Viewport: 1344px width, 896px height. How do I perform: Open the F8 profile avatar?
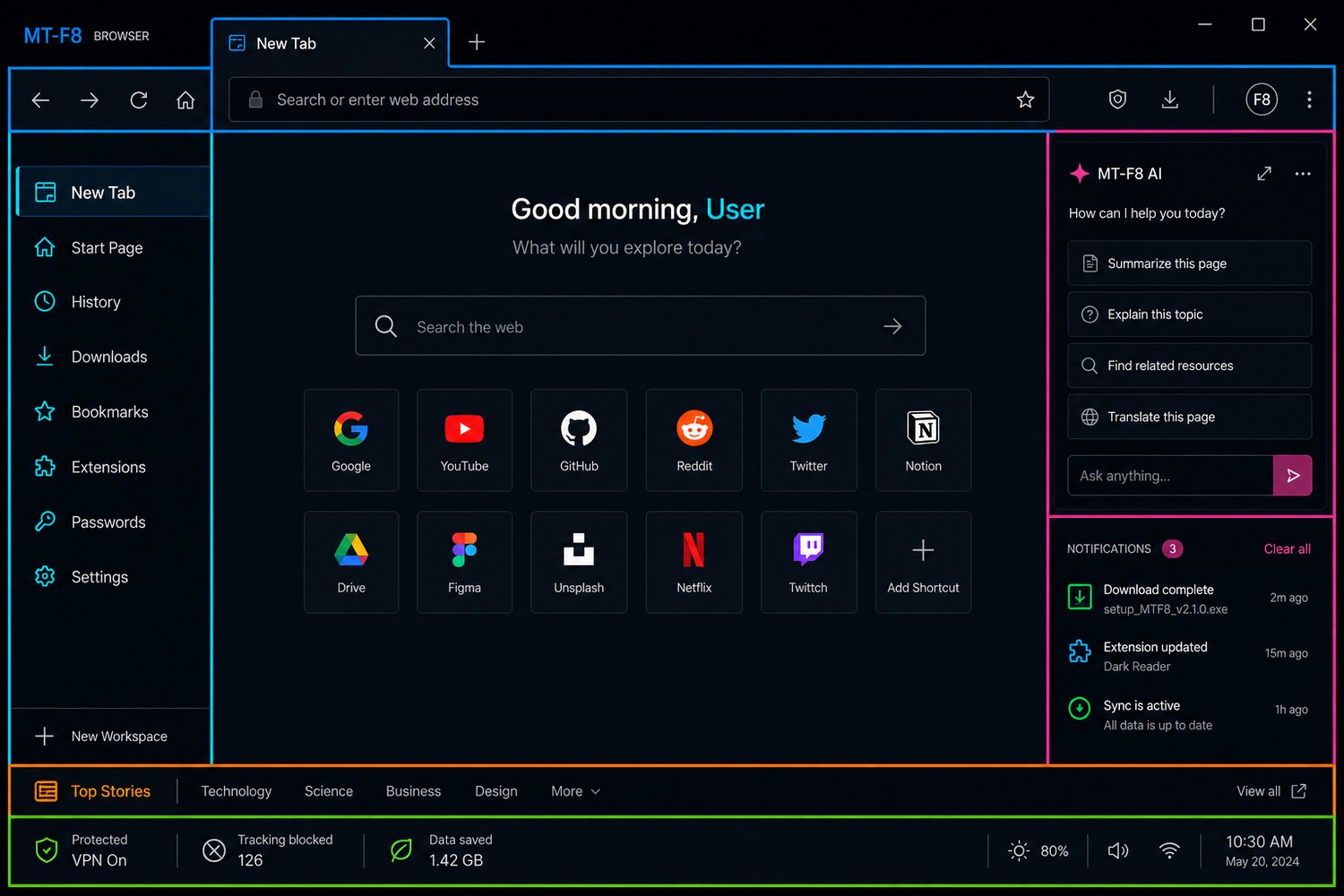[1262, 99]
